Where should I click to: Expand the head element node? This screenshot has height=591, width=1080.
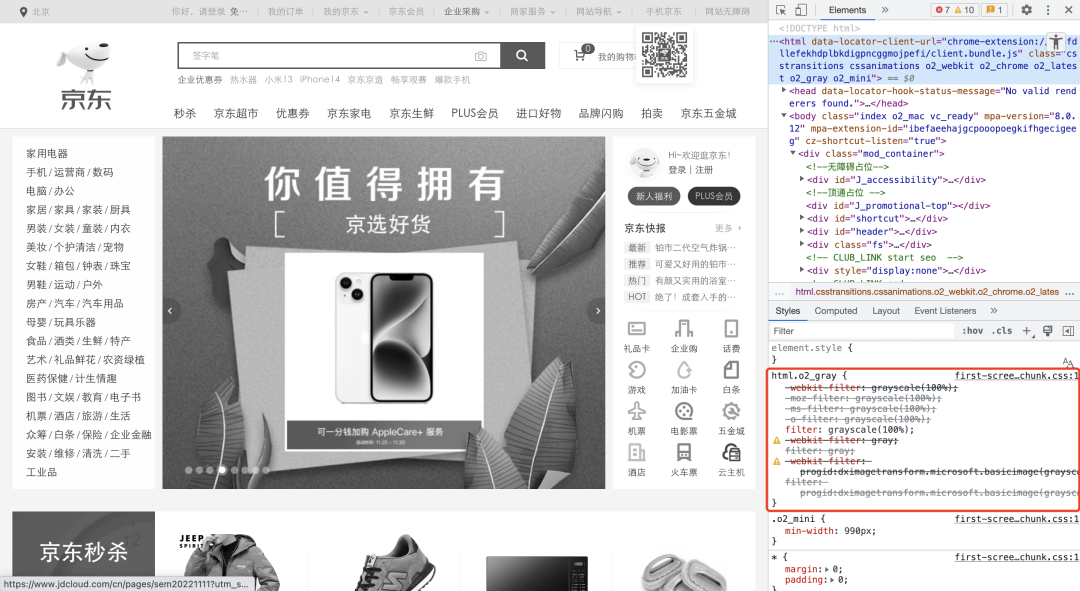pos(784,90)
